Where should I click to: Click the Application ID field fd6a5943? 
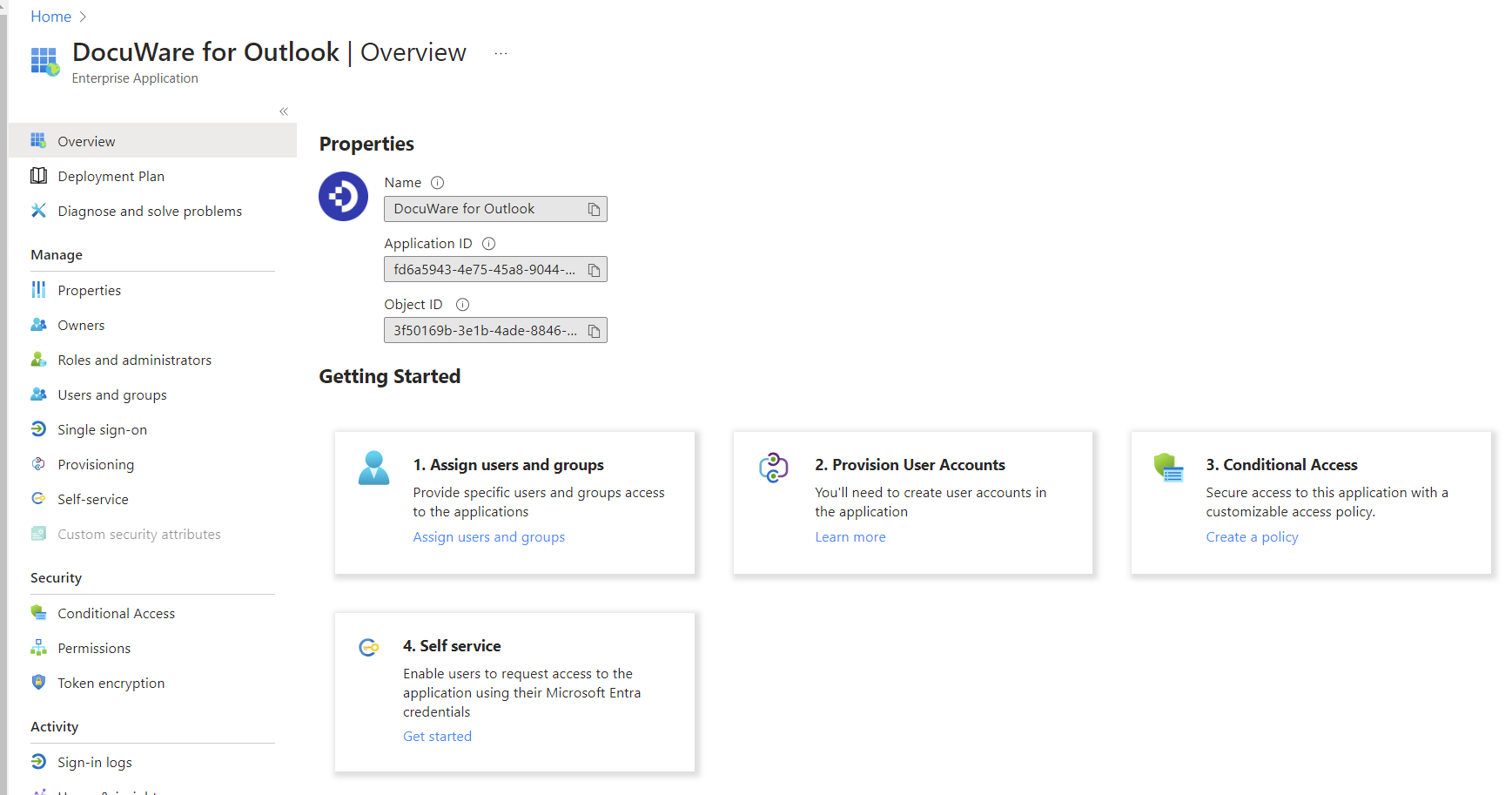coord(495,270)
